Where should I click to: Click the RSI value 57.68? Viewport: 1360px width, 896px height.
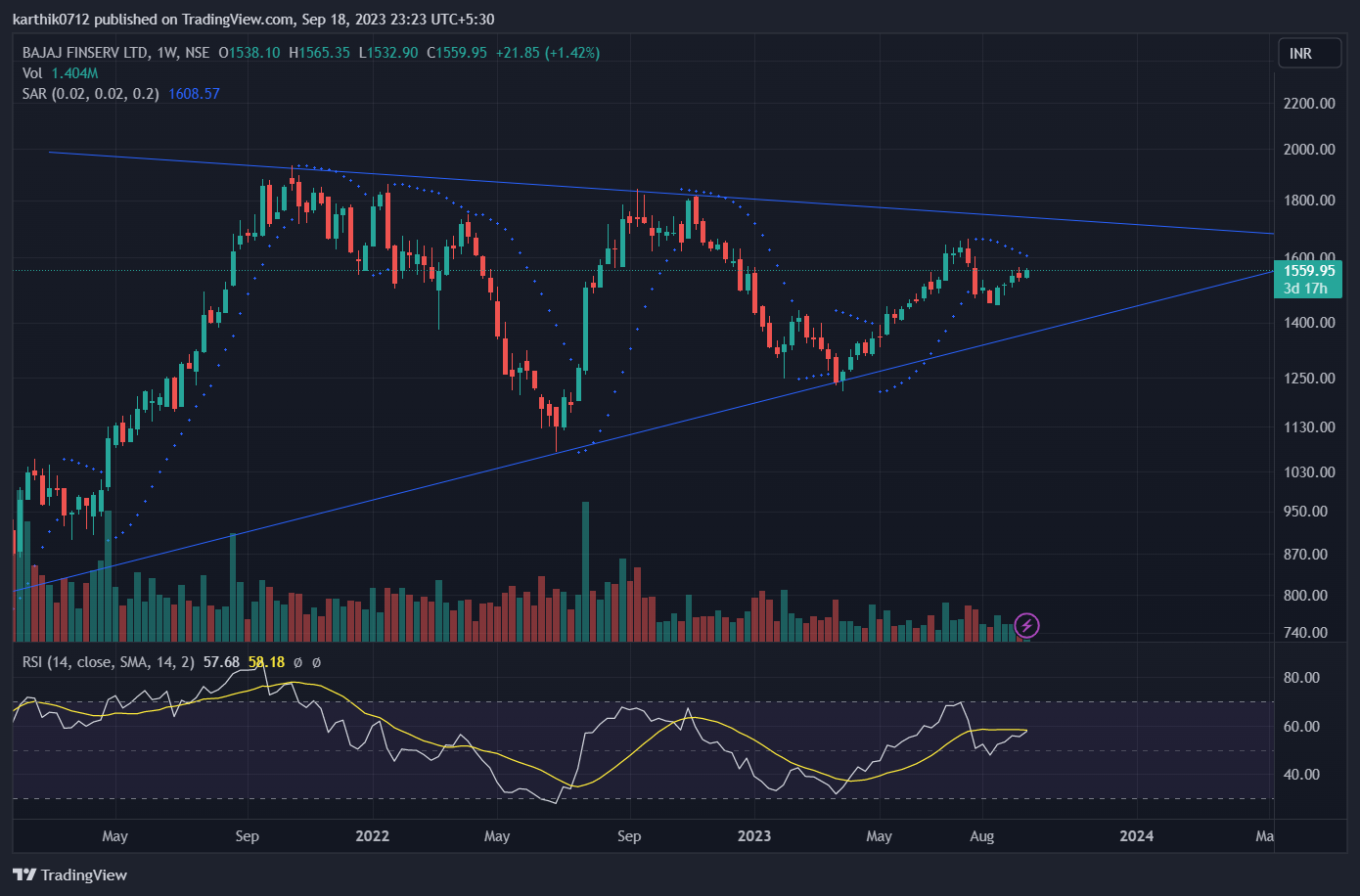pos(221,662)
